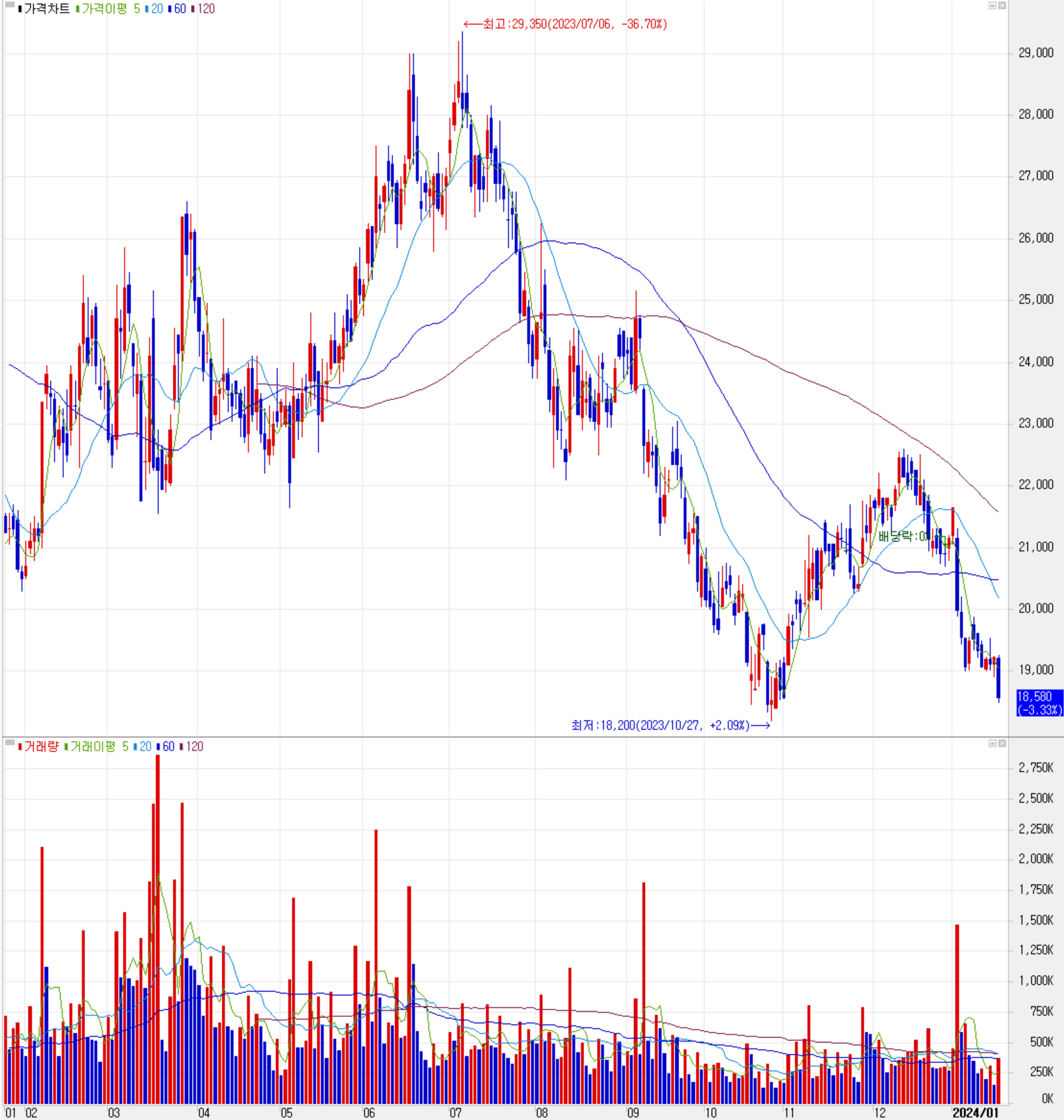Click the 1,250K volume axis label
Viewport: 1064px width, 1120px height.
(1036, 950)
